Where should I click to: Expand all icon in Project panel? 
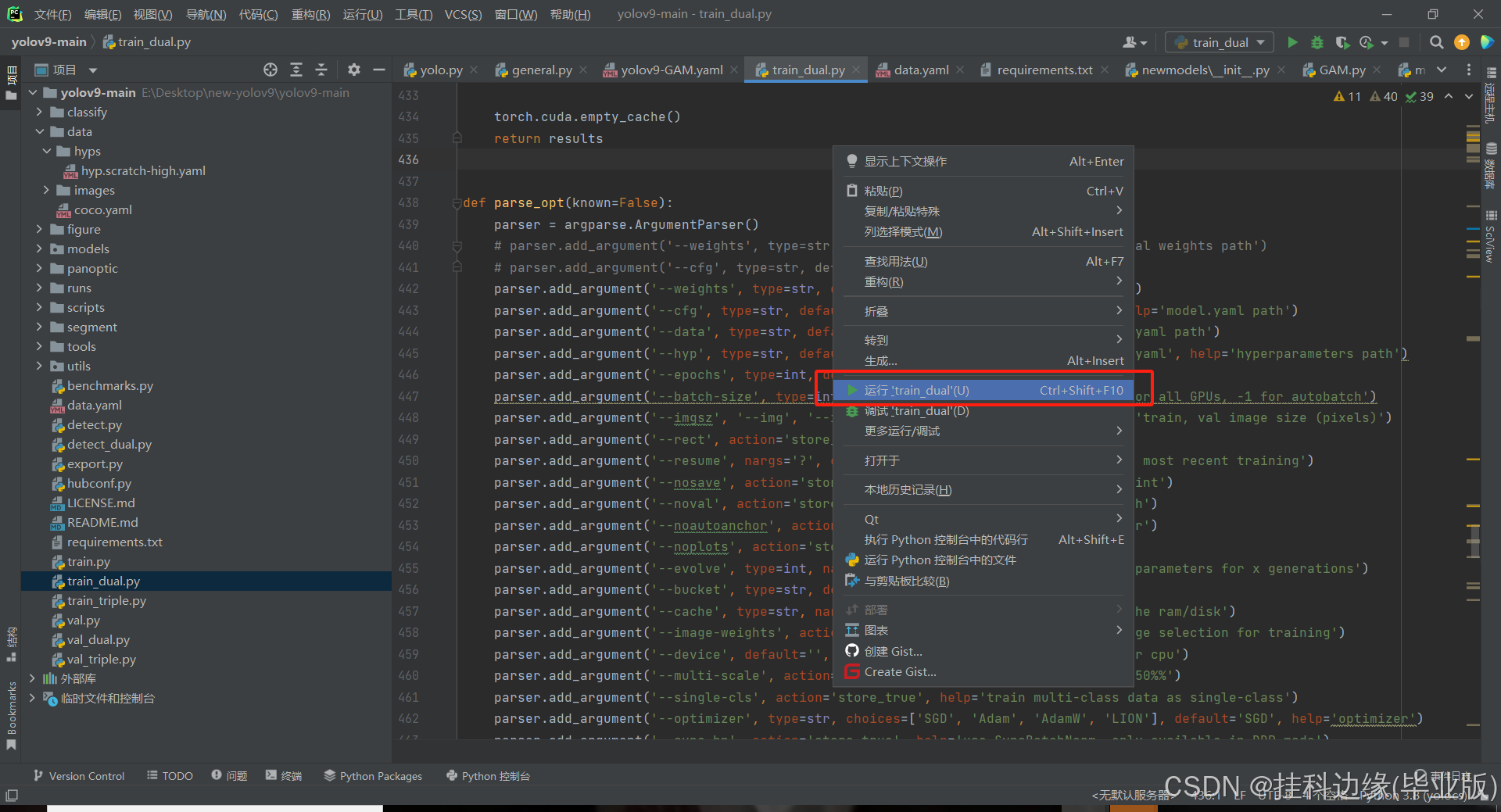(x=296, y=70)
